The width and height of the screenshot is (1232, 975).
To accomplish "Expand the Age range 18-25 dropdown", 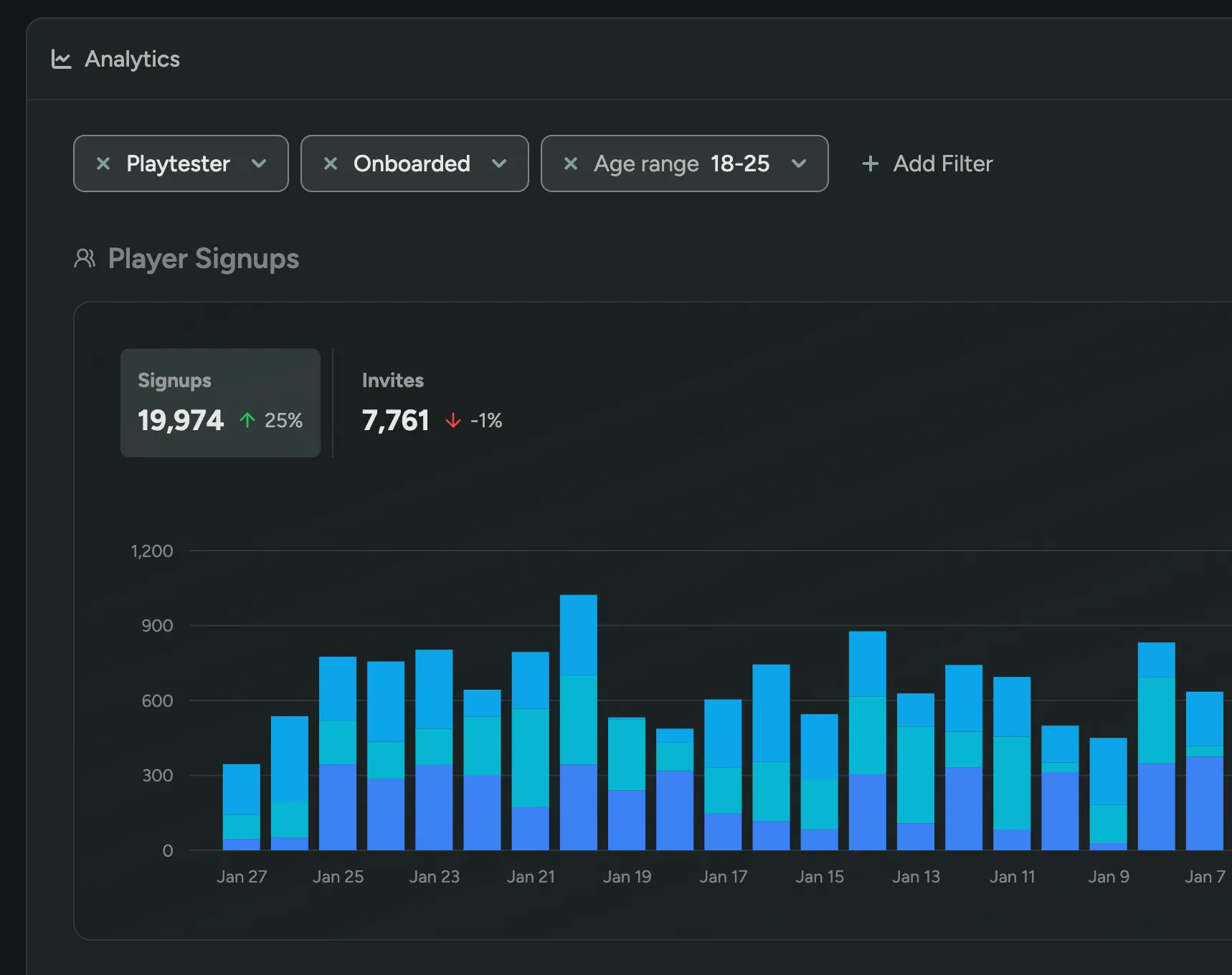I will pyautogui.click(x=800, y=163).
